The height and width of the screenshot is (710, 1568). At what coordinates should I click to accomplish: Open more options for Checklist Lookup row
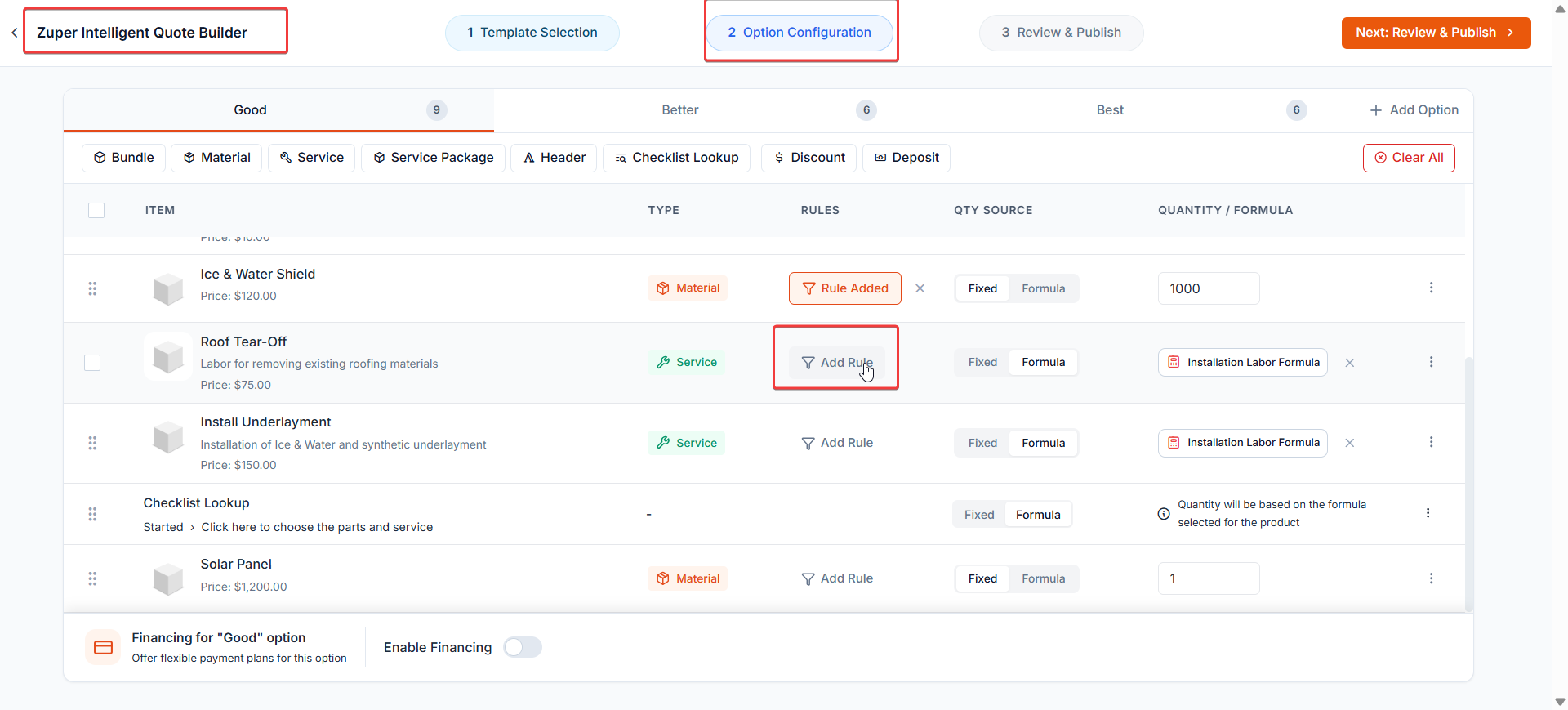[x=1428, y=513]
